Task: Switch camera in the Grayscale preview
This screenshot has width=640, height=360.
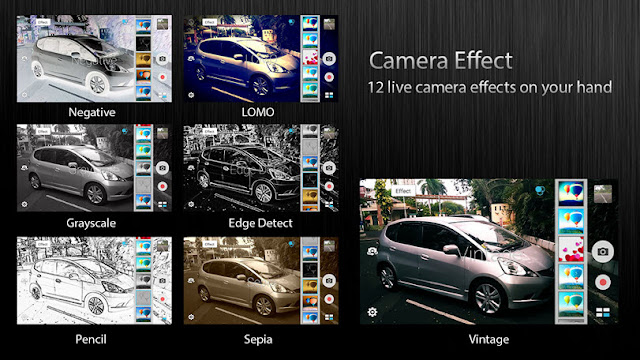Action: coord(24,168)
